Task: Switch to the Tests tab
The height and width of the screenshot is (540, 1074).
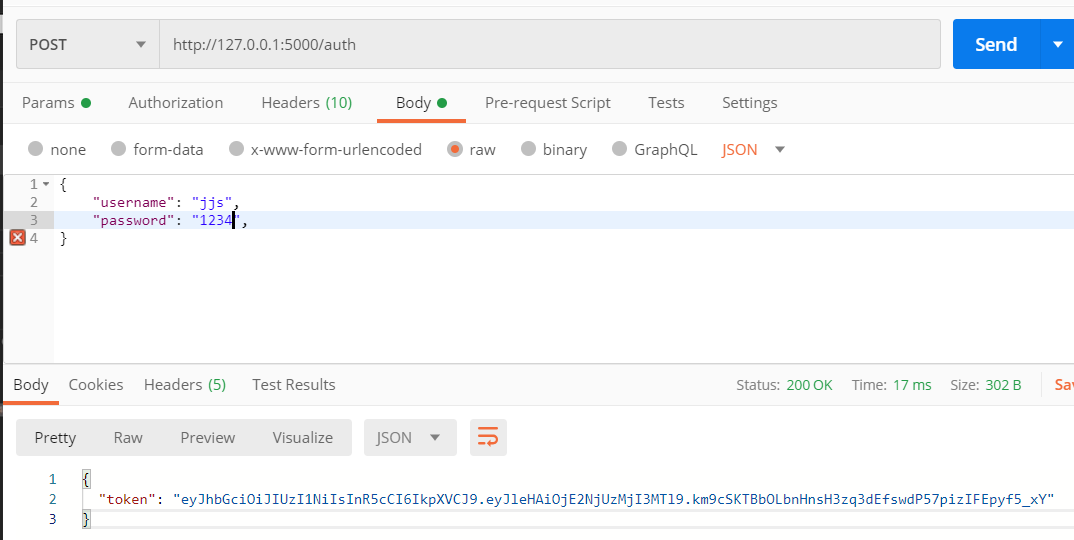Action: tap(666, 103)
